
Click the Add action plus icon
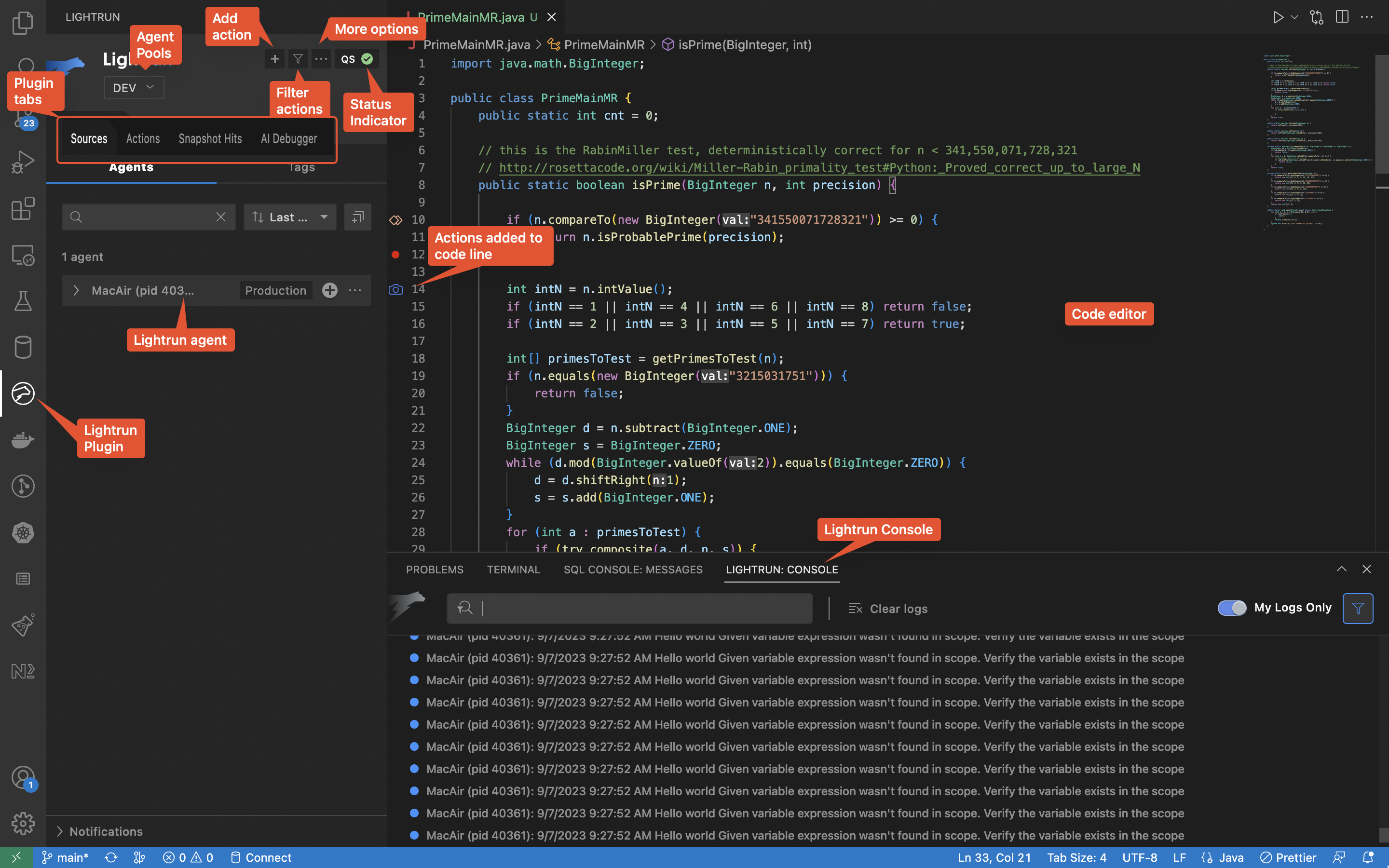point(275,58)
